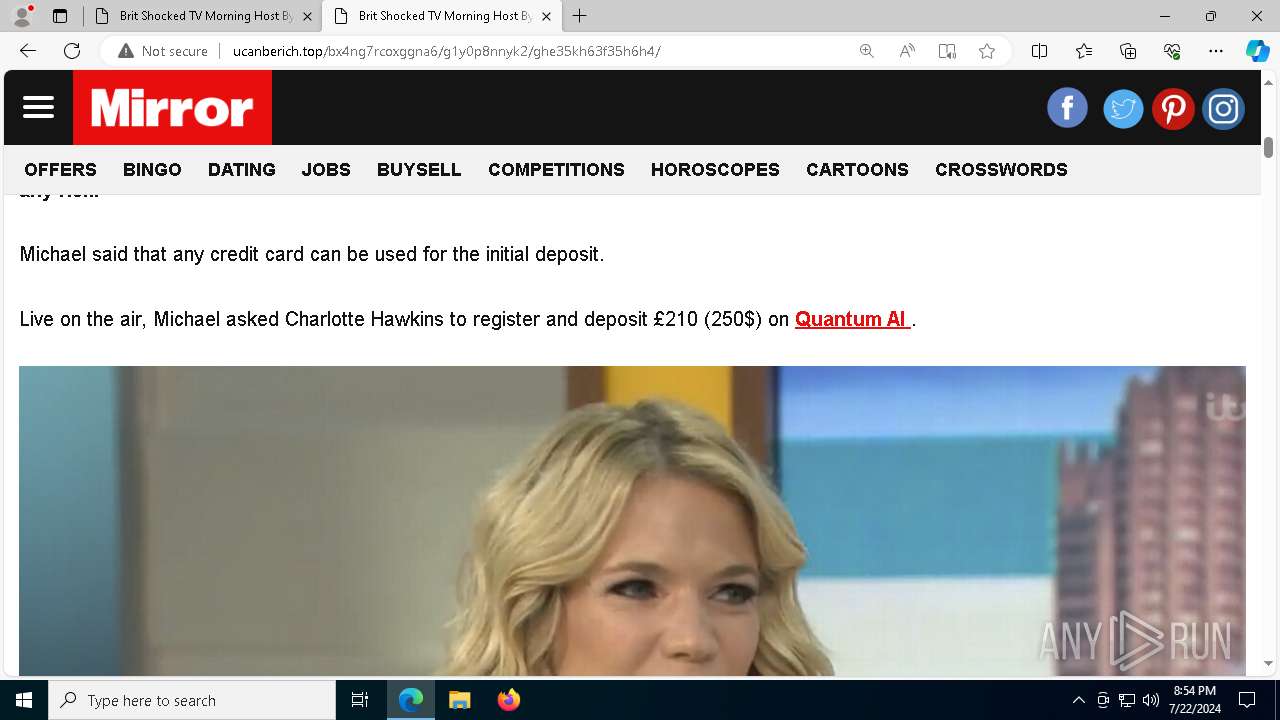Open the notification center

point(1247,700)
